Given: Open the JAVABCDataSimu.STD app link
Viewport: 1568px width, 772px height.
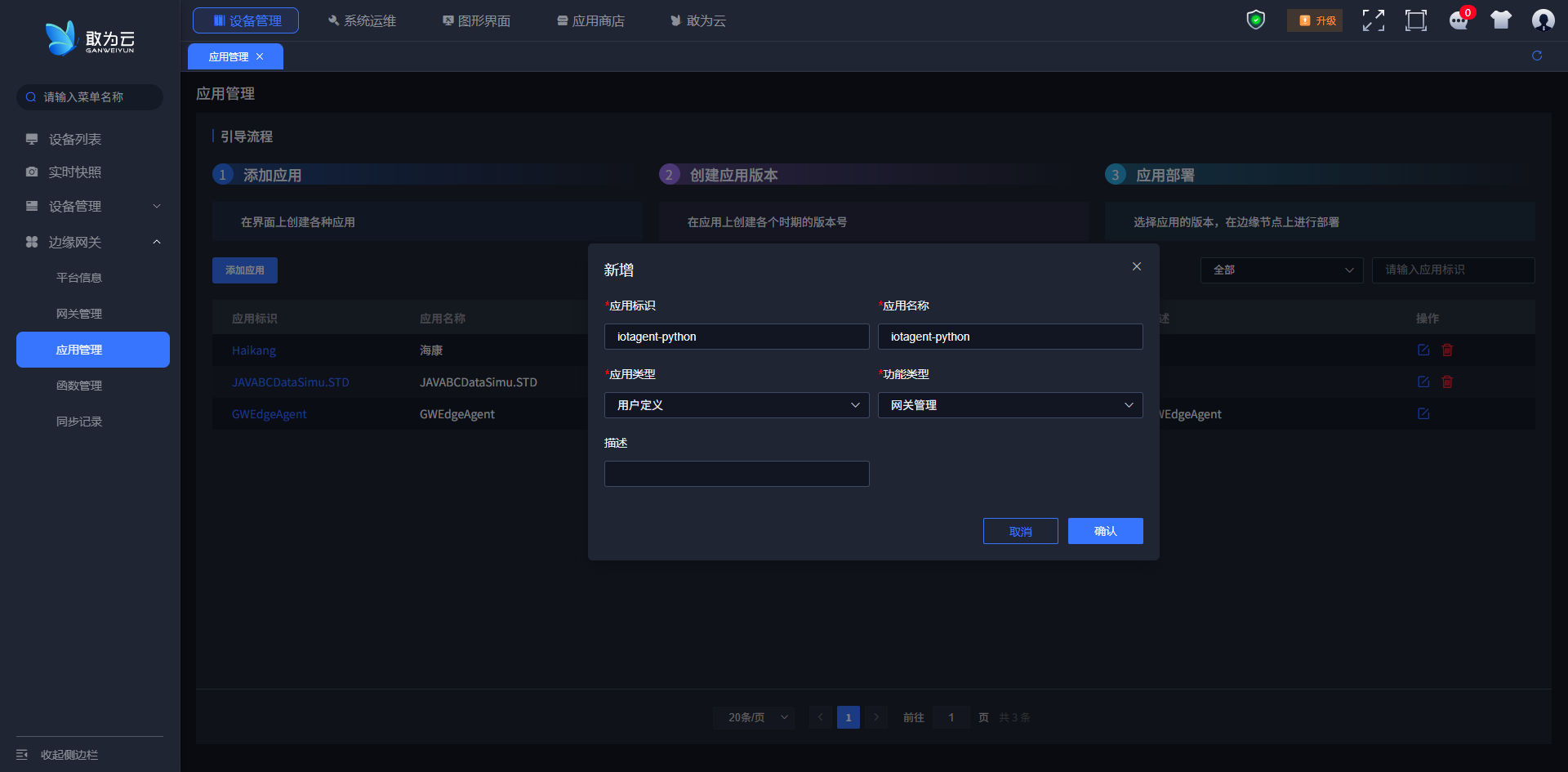Looking at the screenshot, I should click(291, 382).
